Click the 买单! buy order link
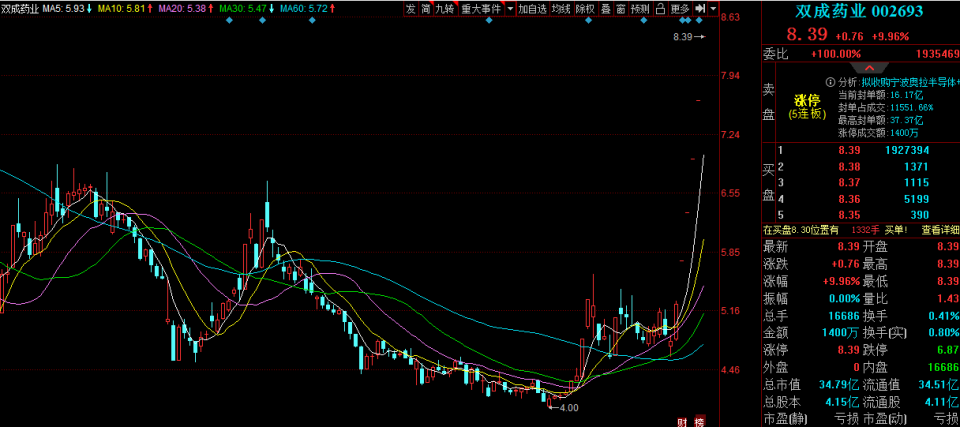This screenshot has height=427, width=960. 894,230
